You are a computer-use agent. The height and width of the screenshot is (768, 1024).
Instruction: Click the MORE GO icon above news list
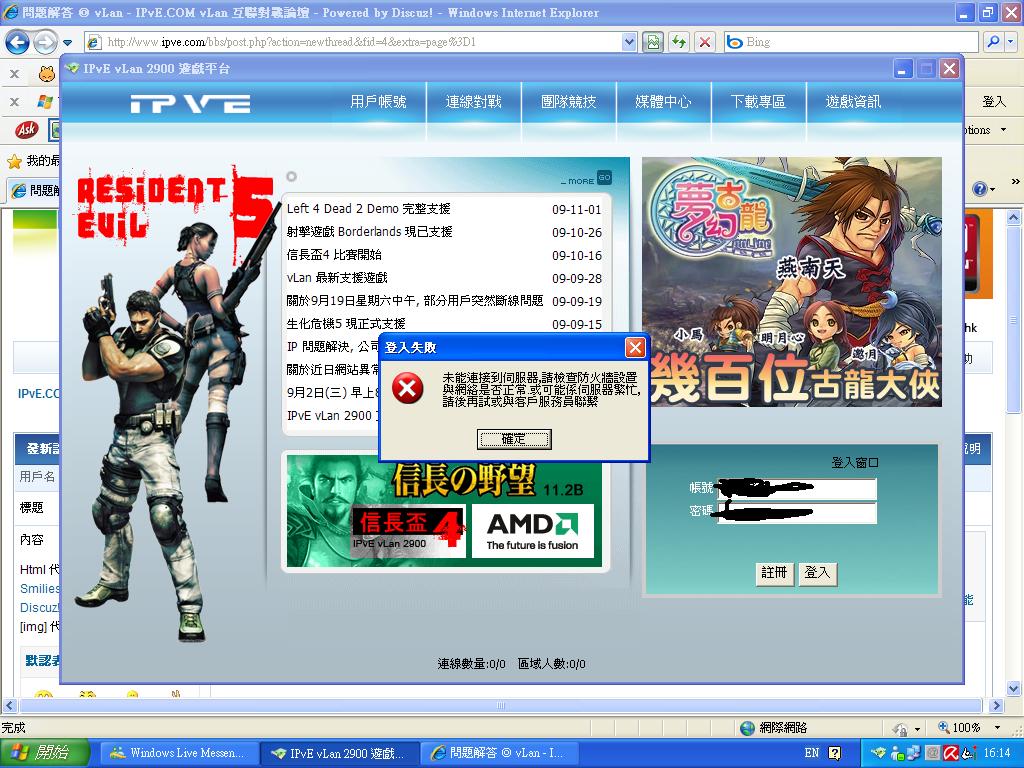[x=604, y=178]
